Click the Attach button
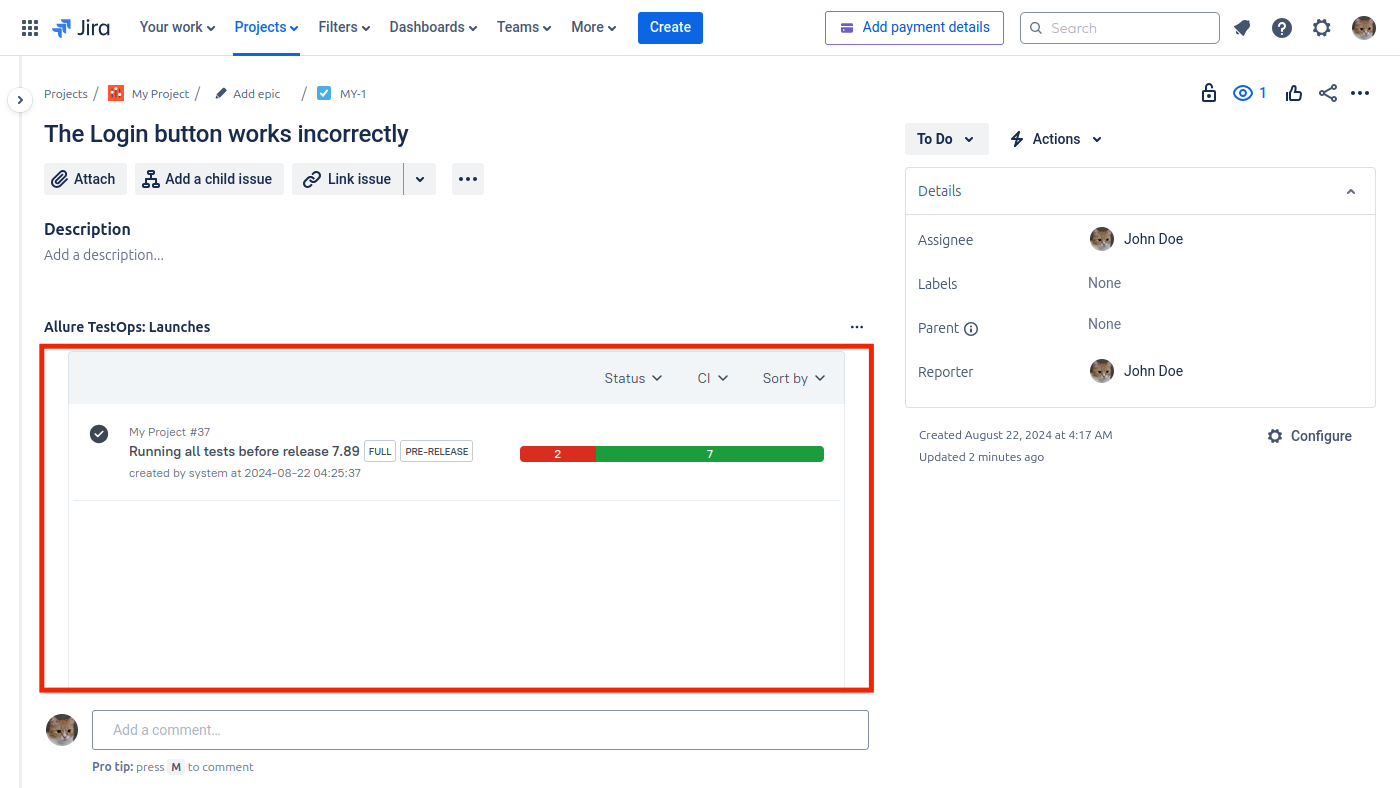 point(85,179)
